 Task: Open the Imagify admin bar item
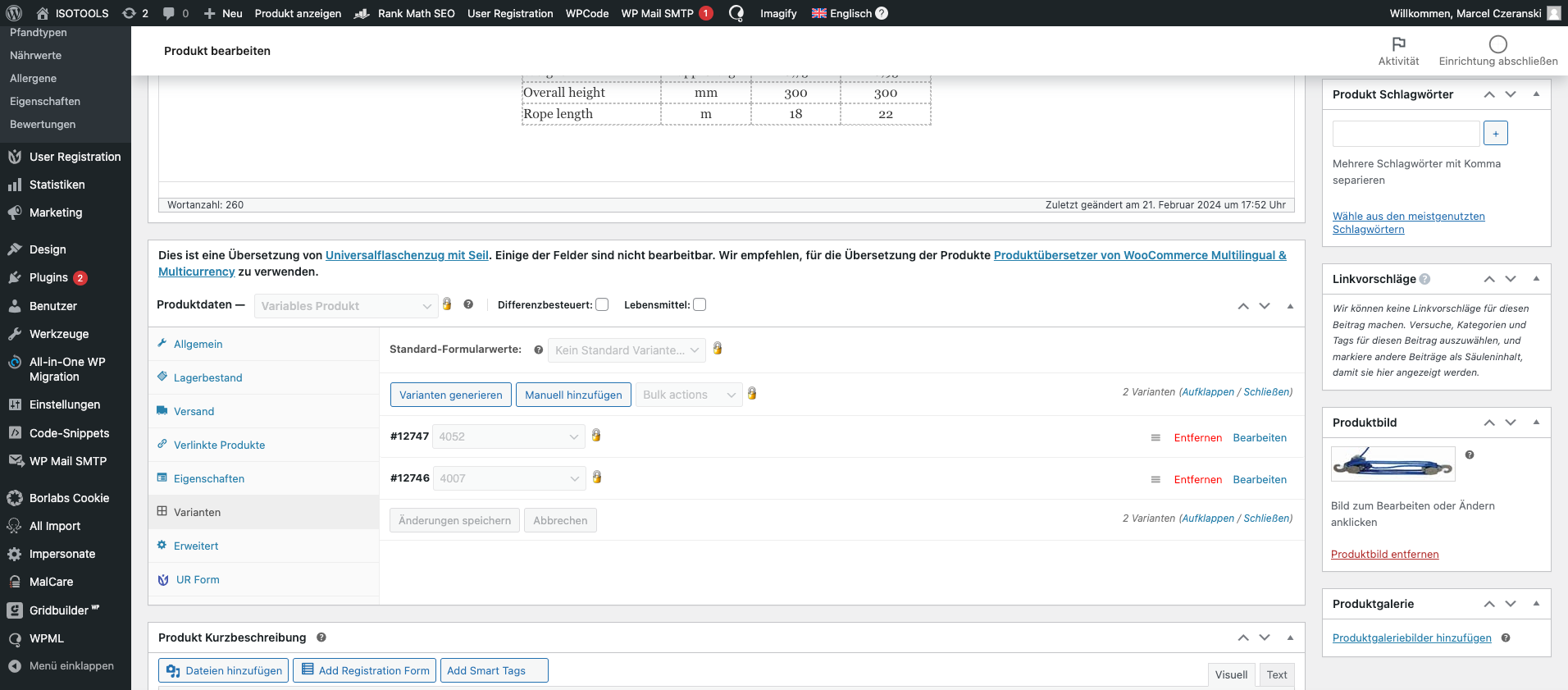pos(778,13)
